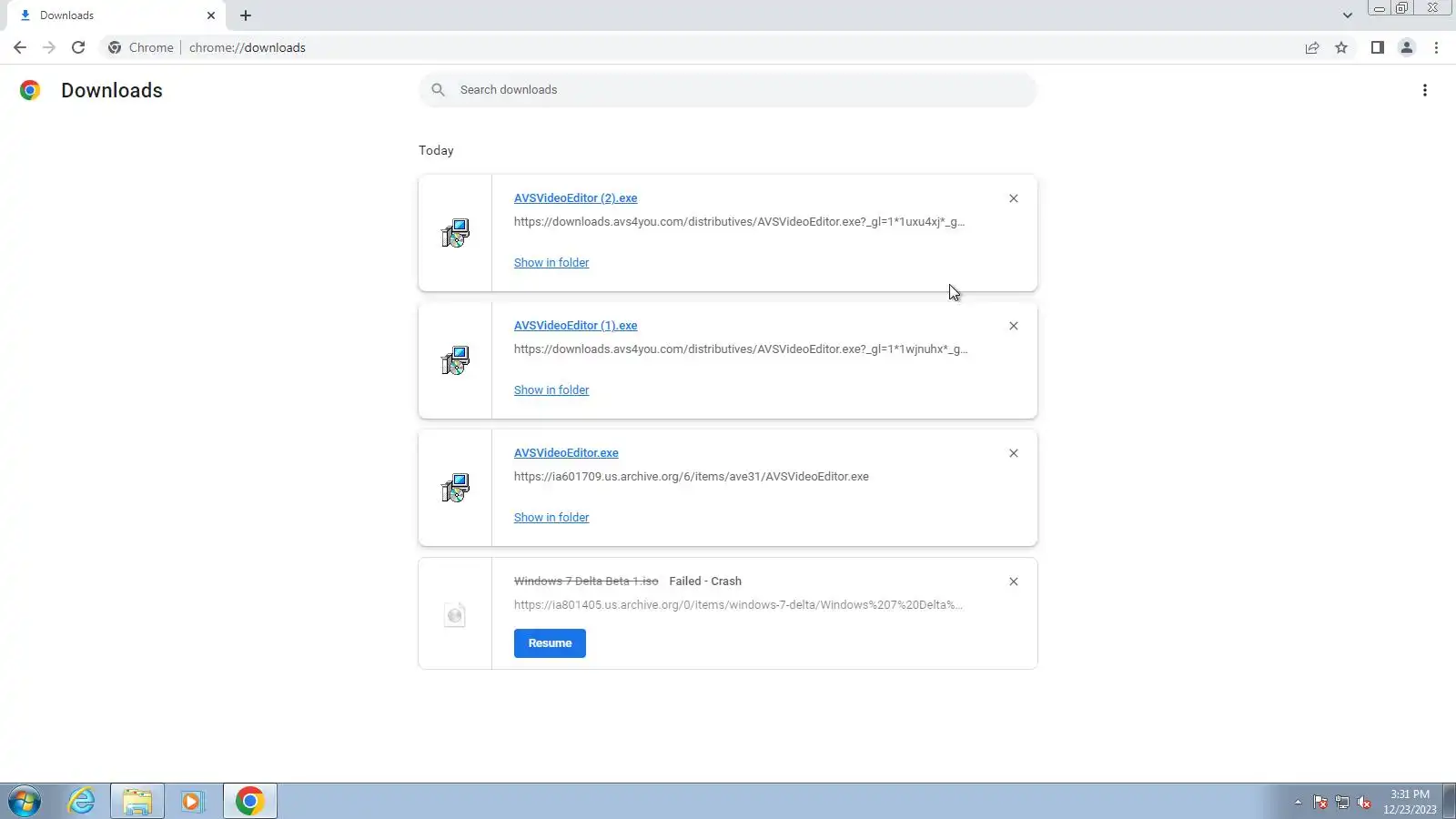Click the Show desktop strip
The image size is (1456, 819).
click(x=1450, y=802)
